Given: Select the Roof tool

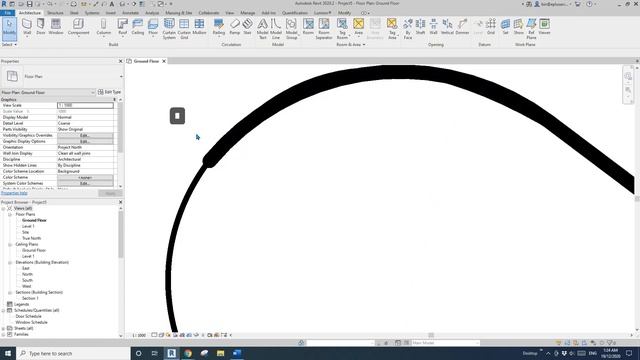Looking at the screenshot, I should (x=122, y=27).
